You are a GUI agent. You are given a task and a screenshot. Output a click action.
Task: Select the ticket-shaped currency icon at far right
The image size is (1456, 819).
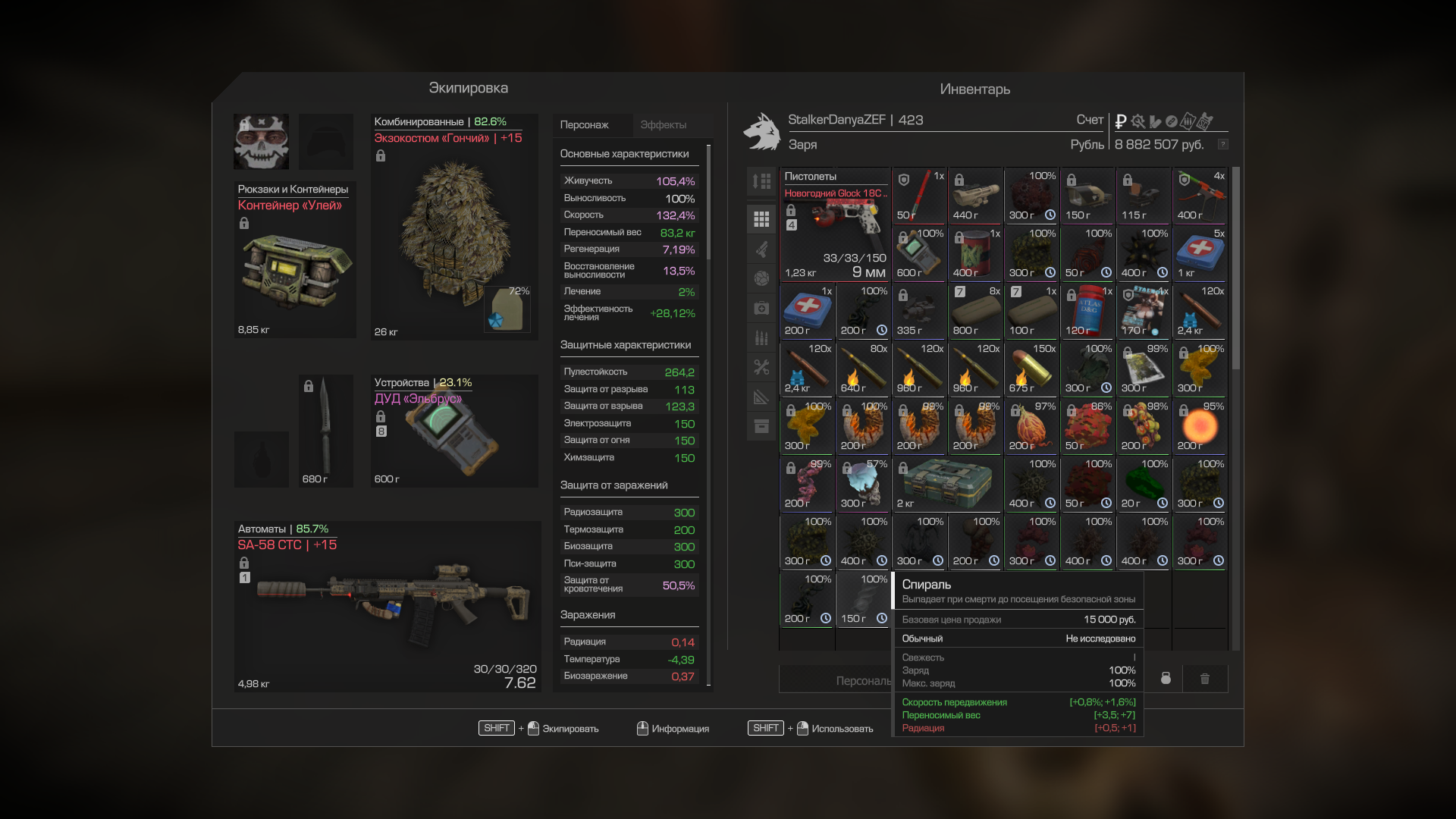pyautogui.click(x=1206, y=121)
